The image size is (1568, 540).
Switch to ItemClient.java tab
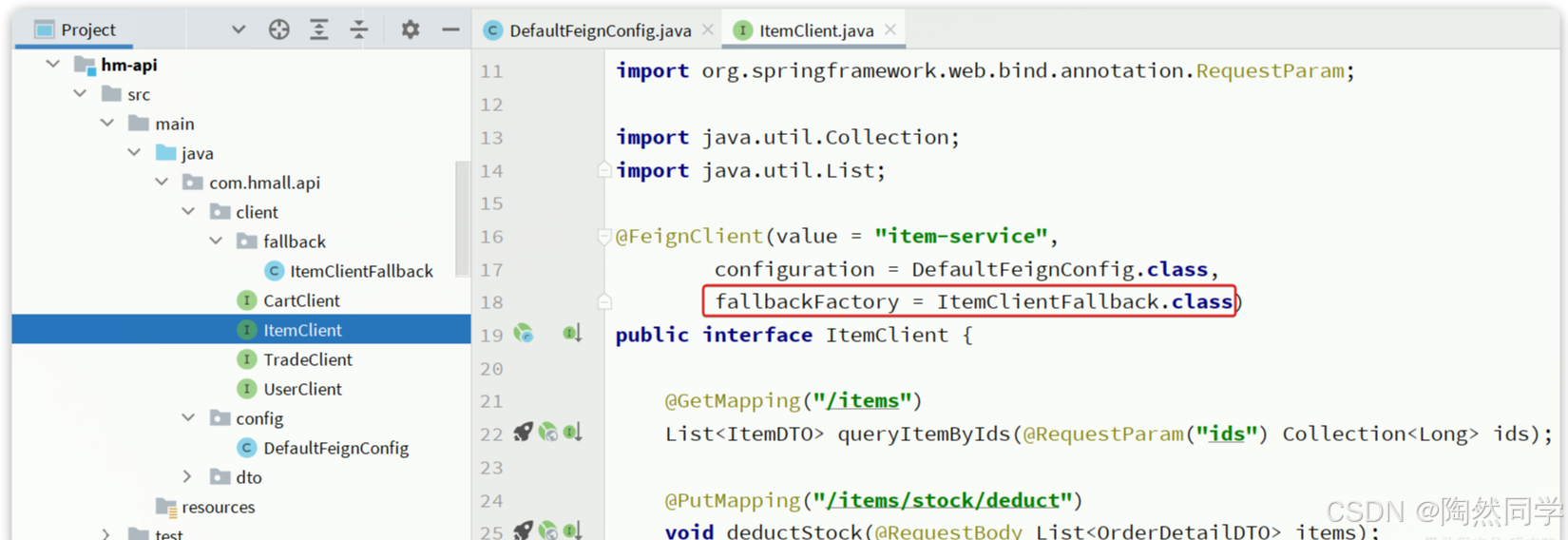(815, 30)
